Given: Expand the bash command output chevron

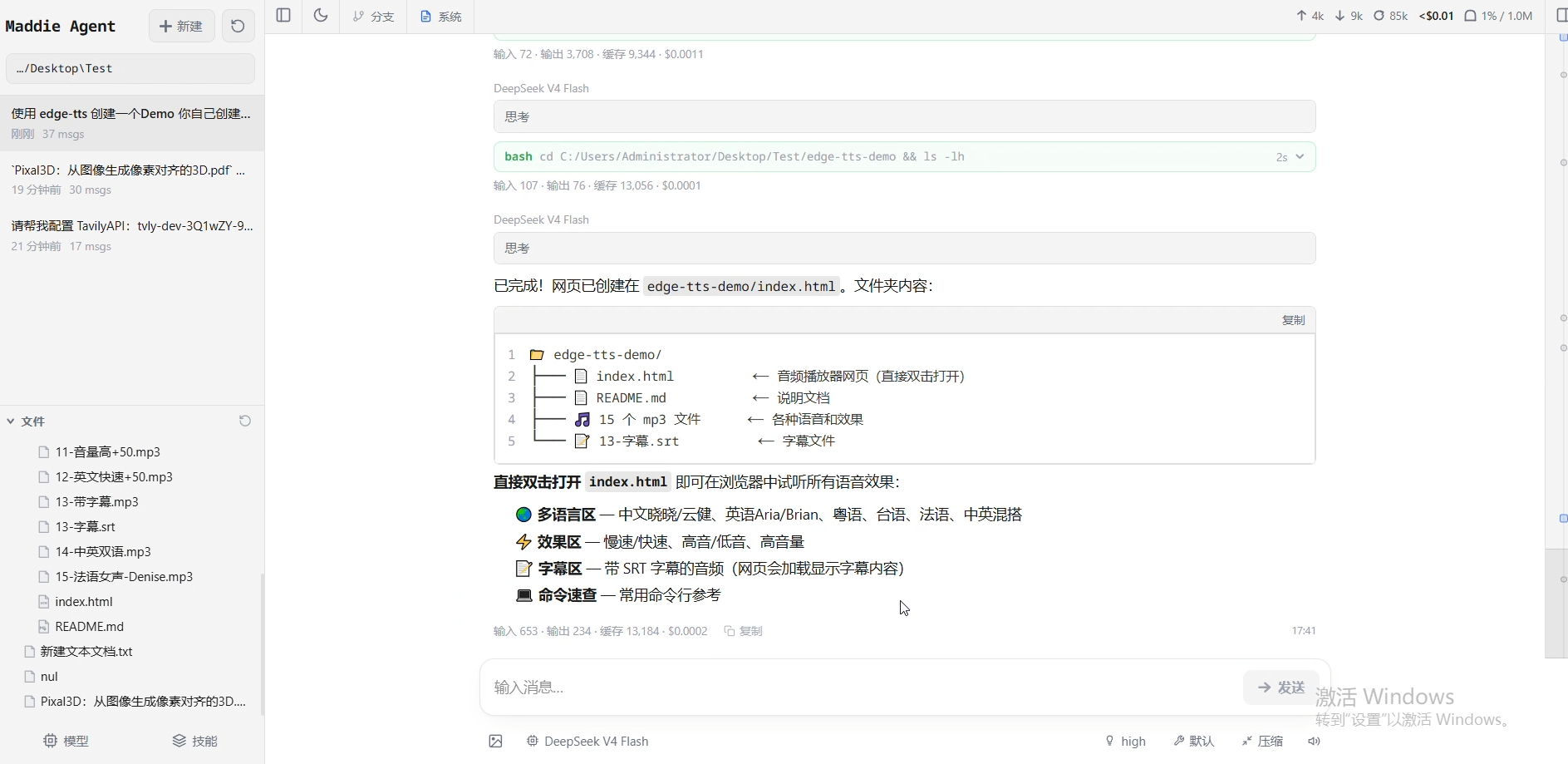Looking at the screenshot, I should tap(1300, 156).
